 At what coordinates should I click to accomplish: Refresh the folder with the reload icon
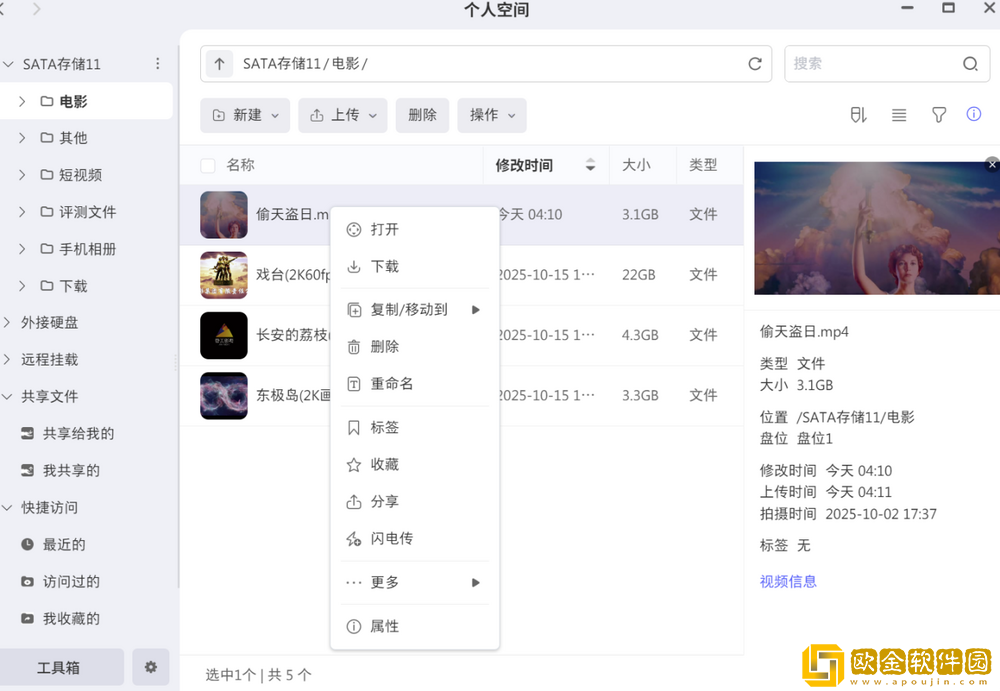pos(755,63)
